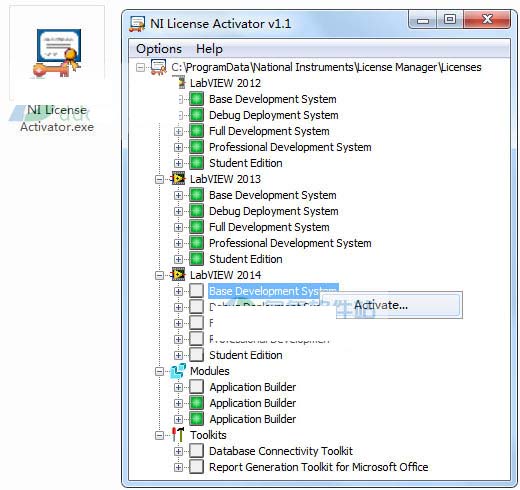The width and height of the screenshot is (520, 490).
Task: Click green status box of LabVIEW 2013 Base Development System
Action: [196, 195]
